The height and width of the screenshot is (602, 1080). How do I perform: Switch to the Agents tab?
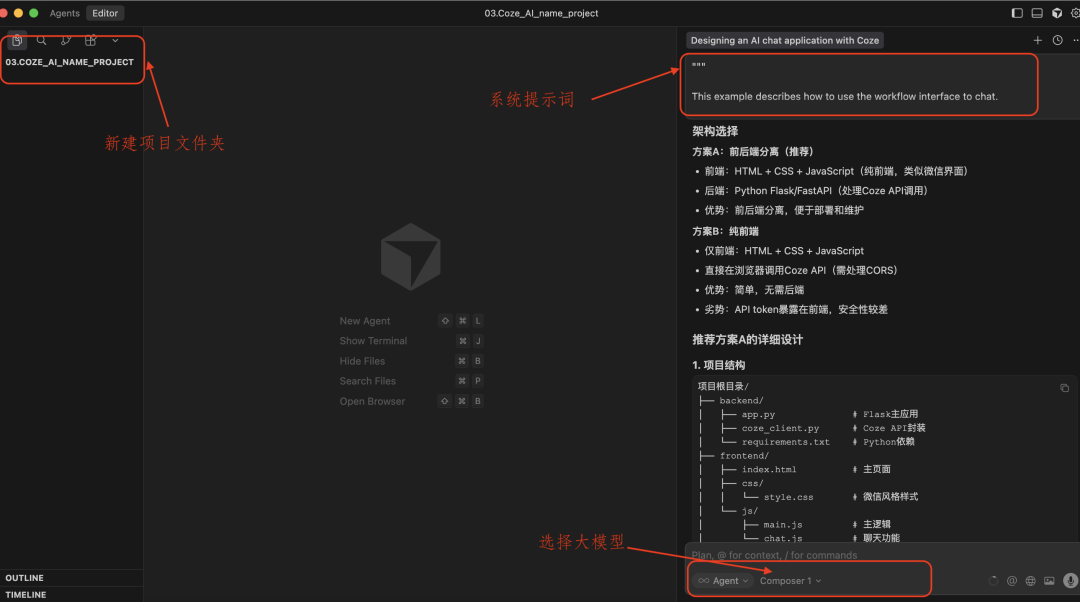coord(65,13)
